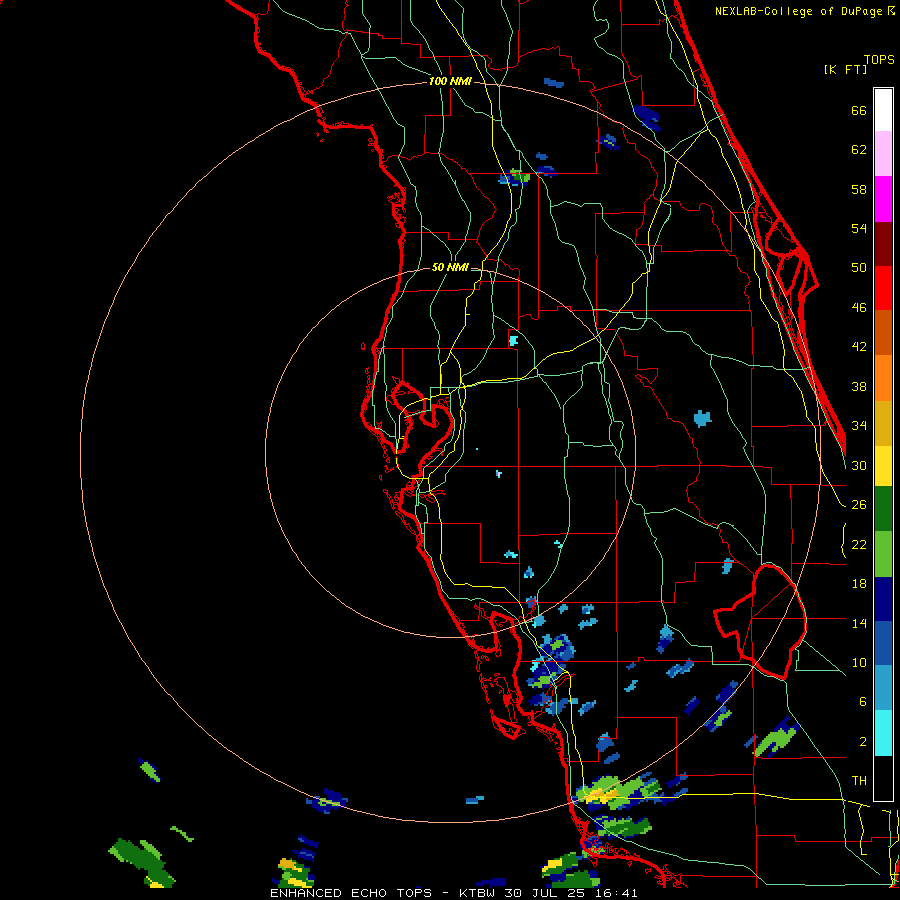The width and height of the screenshot is (900, 900).
Task: Click the 100 NMI range ring label
Action: tap(450, 82)
